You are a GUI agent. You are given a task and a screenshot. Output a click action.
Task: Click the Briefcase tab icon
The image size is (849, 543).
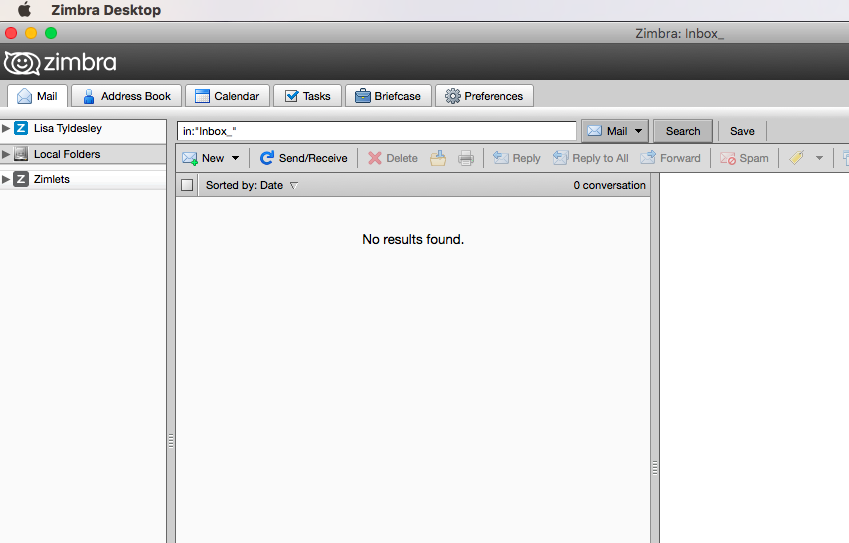(x=362, y=96)
